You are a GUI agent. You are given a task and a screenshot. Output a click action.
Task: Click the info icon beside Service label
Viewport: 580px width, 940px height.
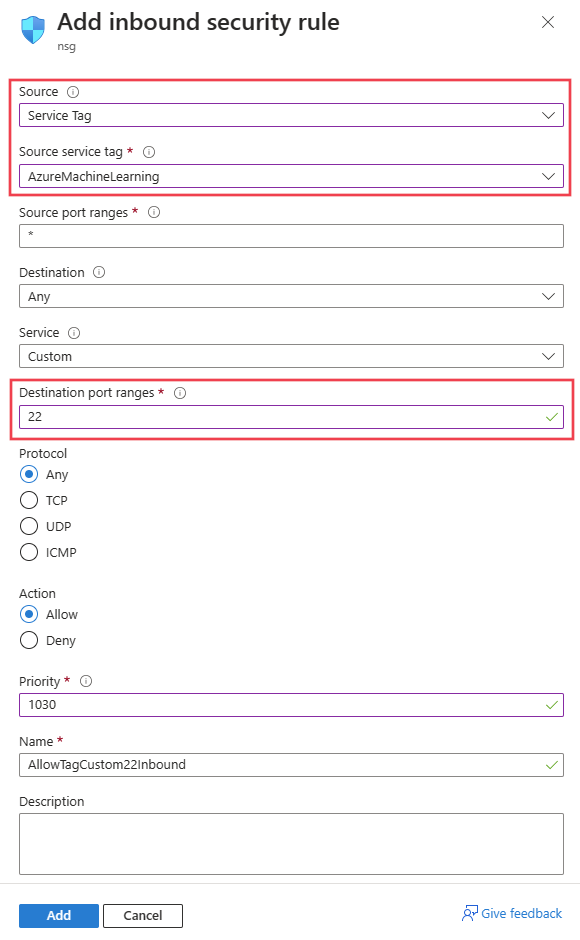(x=74, y=333)
